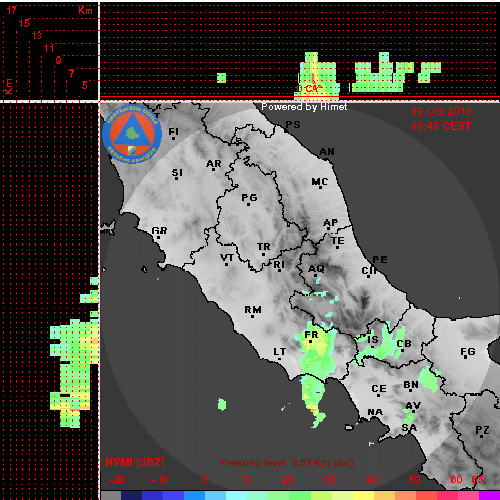Click the TE city label

click(338, 241)
